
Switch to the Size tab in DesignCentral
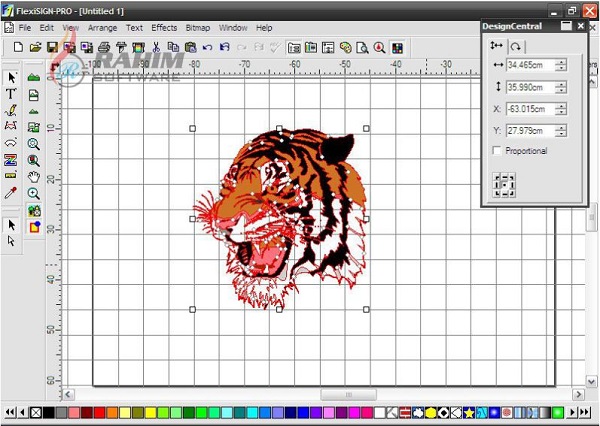coord(497,46)
